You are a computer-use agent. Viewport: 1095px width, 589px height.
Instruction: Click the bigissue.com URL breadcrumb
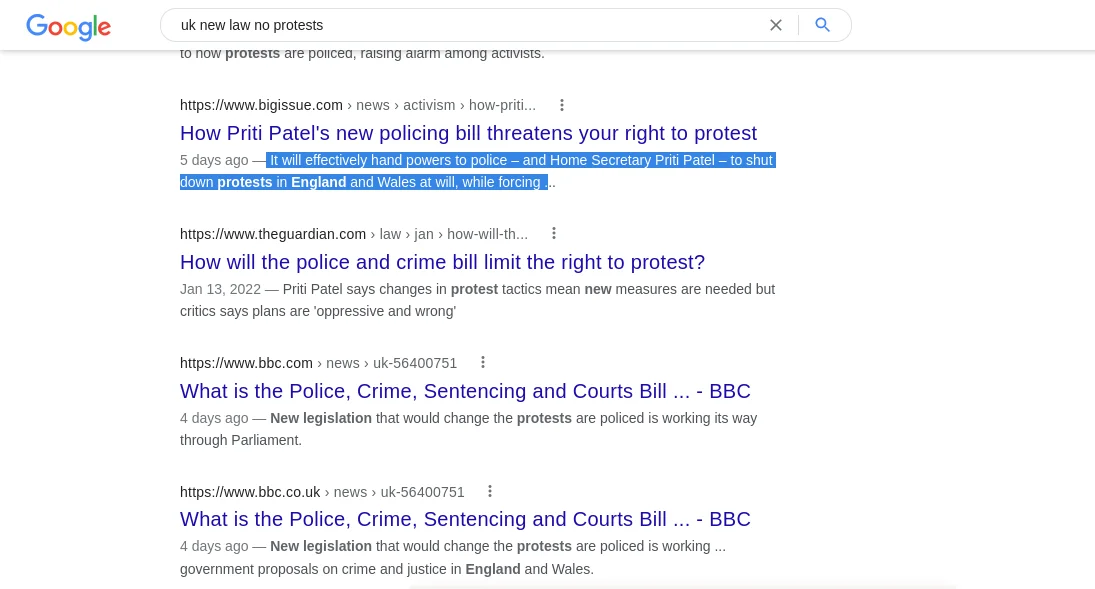coord(358,105)
